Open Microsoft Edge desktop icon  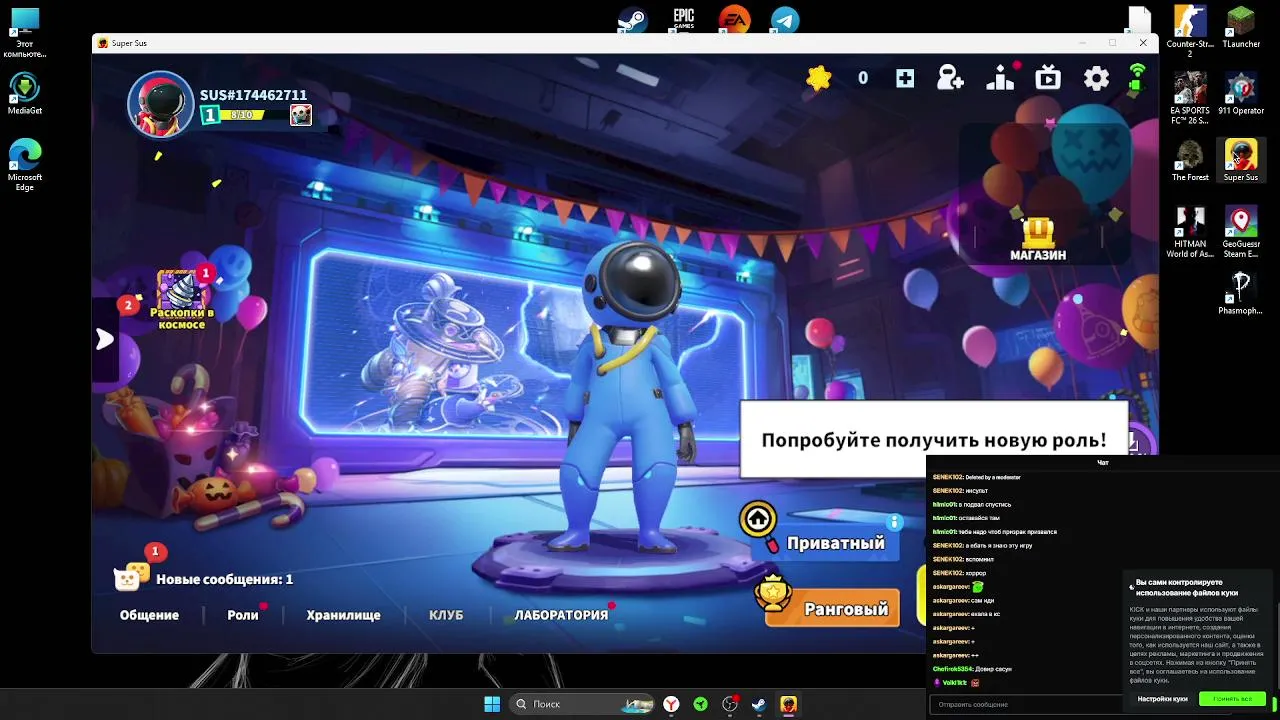point(25,165)
